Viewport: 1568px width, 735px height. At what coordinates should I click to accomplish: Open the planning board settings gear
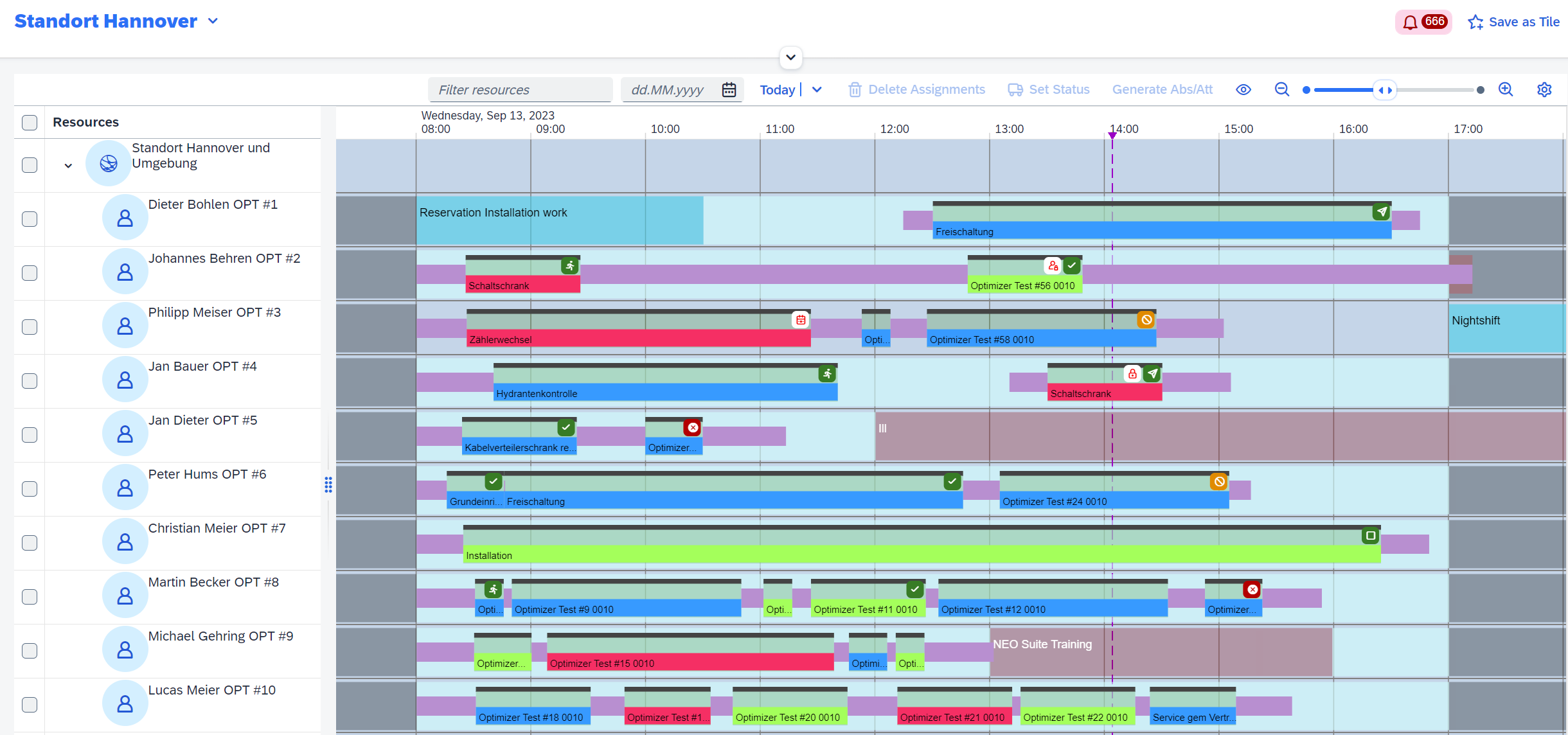[1544, 90]
